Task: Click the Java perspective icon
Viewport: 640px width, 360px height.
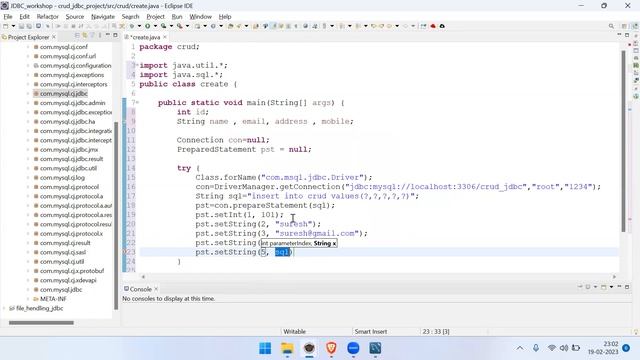Action: pos(635,26)
